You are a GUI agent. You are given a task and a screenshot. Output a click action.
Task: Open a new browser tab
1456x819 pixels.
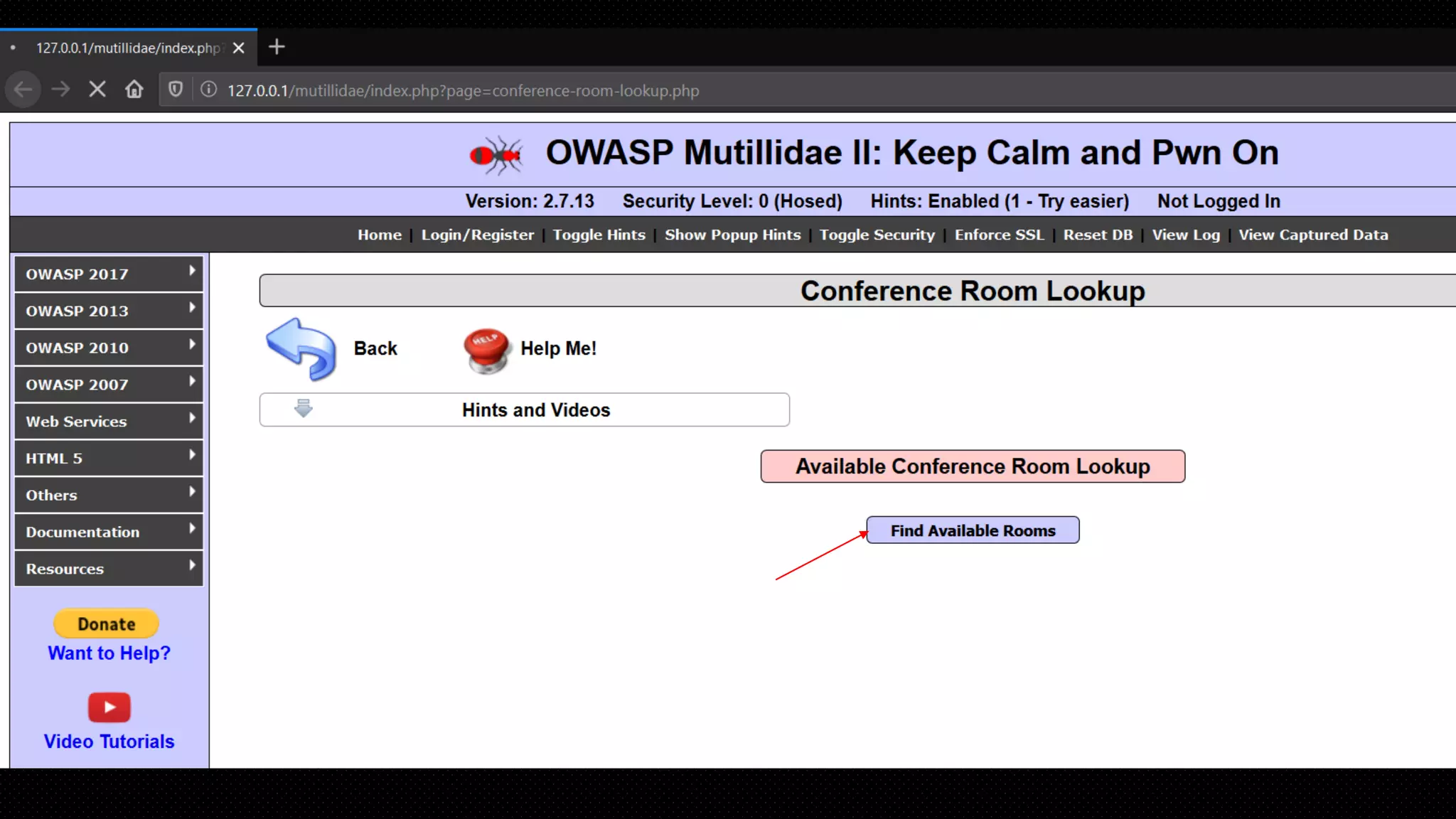277,47
